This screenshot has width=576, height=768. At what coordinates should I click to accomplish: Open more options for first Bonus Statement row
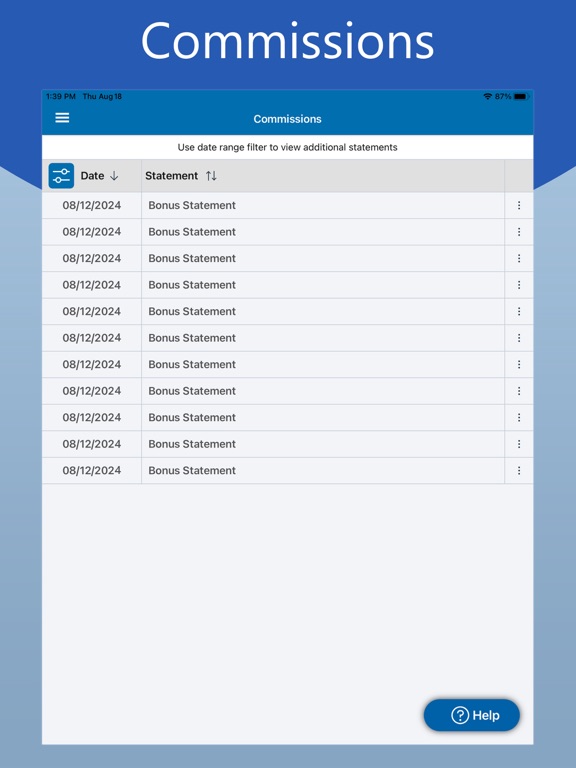[x=519, y=205]
